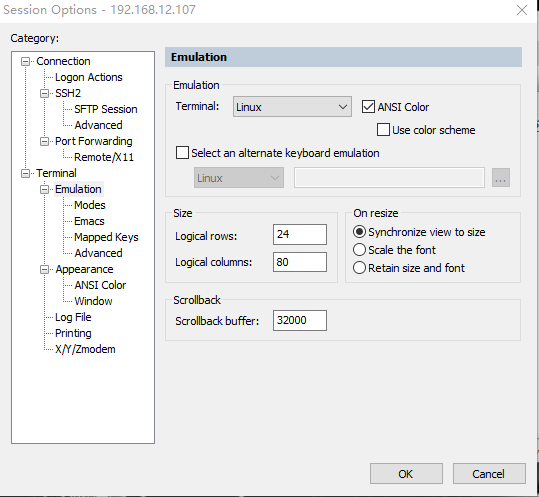Open SFTP Session settings
Viewport: 539px width, 497px height.
[x=106, y=109]
